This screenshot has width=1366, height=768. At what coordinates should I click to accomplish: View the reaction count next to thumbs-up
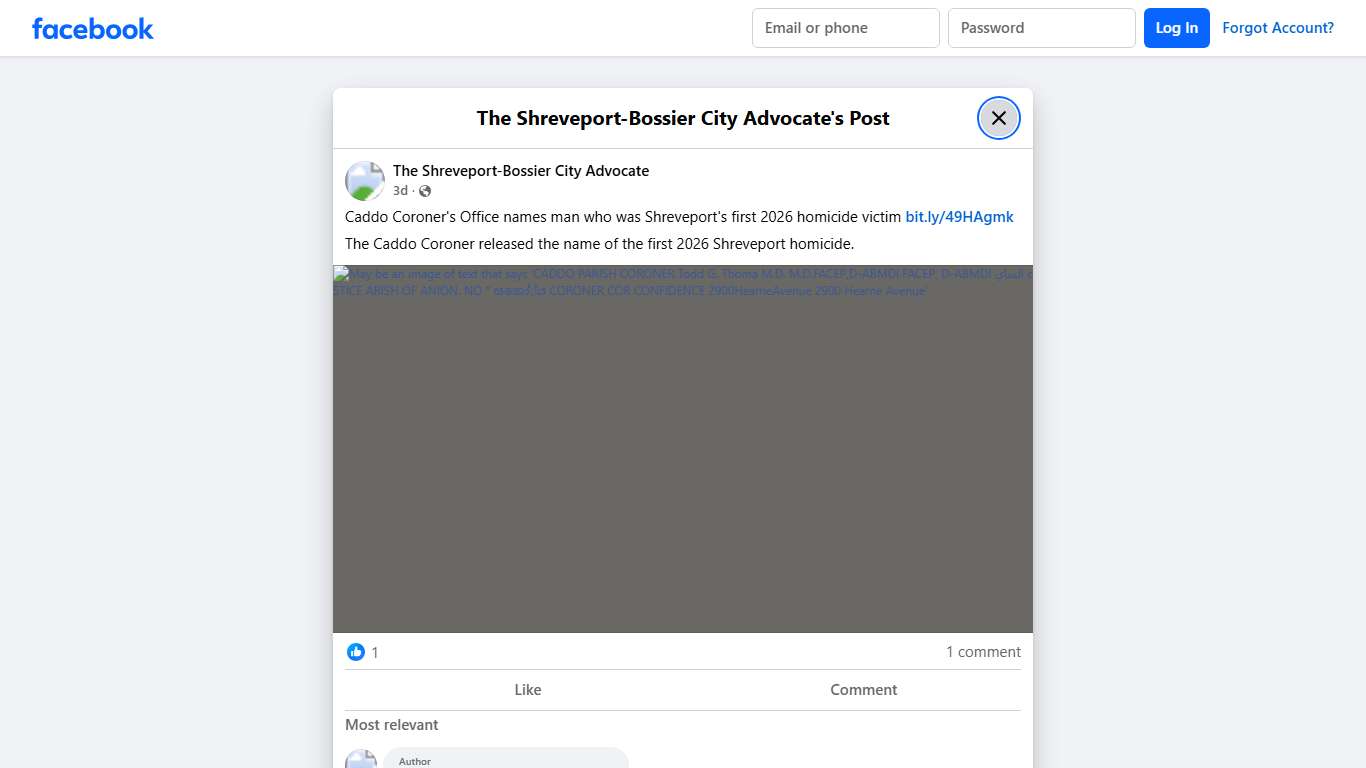375,653
